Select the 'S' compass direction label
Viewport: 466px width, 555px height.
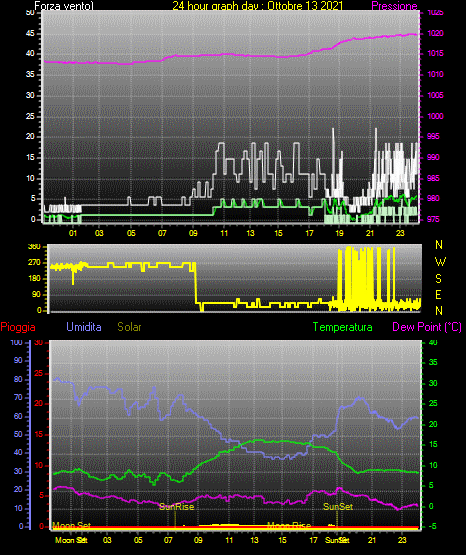438,279
